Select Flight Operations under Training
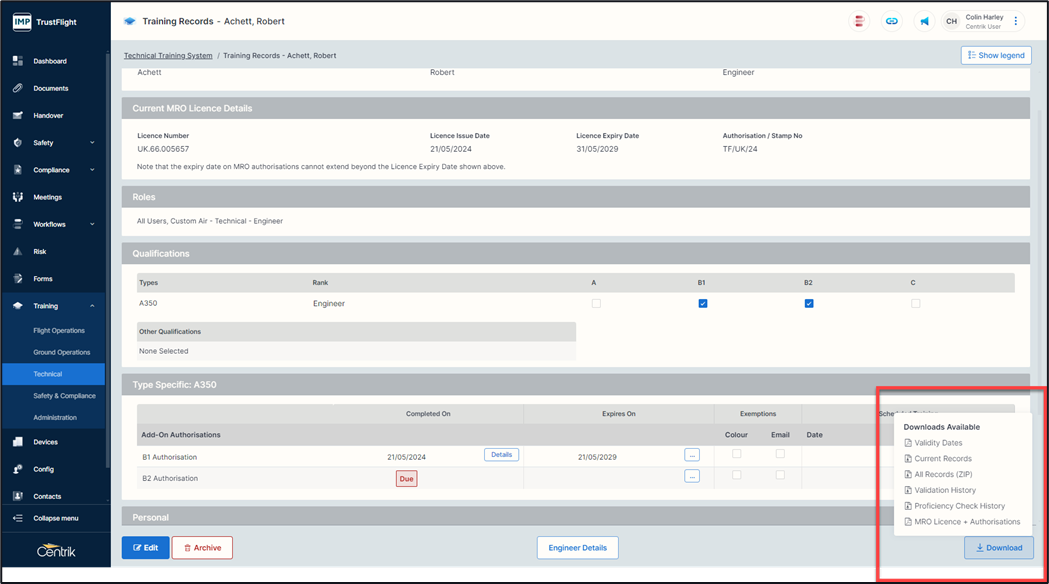This screenshot has height=584, width=1049. [59, 330]
